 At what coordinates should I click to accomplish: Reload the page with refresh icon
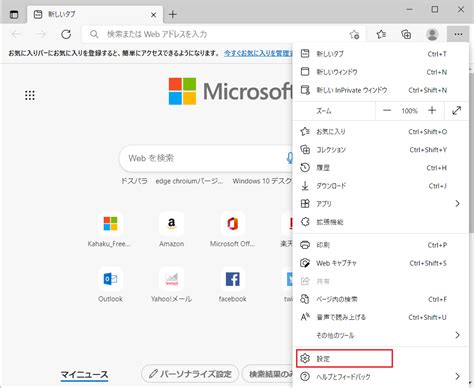click(66, 34)
